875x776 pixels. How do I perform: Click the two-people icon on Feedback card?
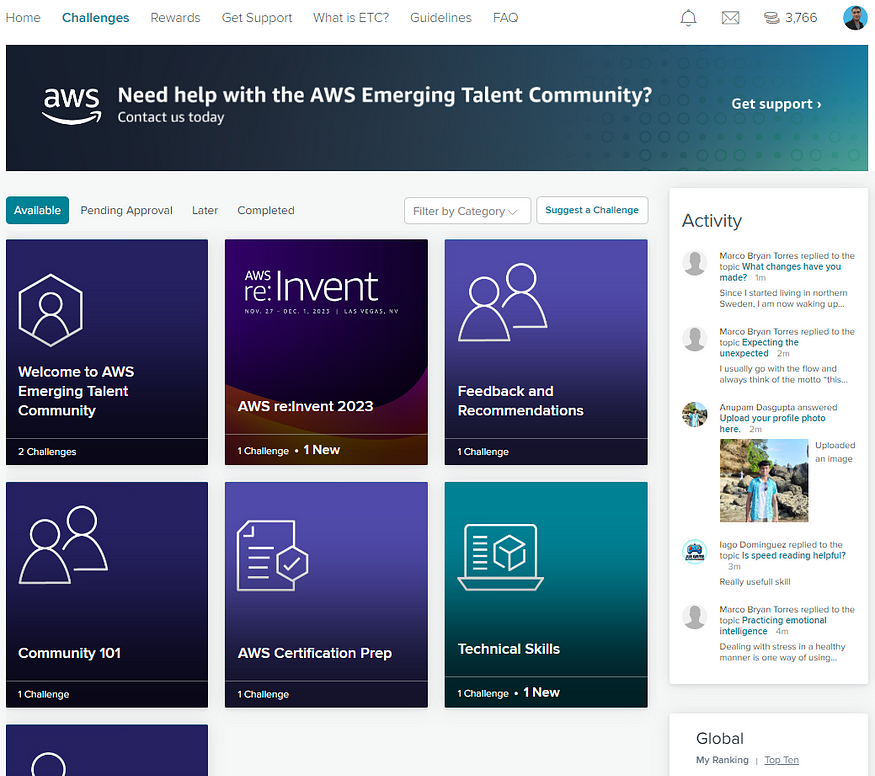point(502,302)
